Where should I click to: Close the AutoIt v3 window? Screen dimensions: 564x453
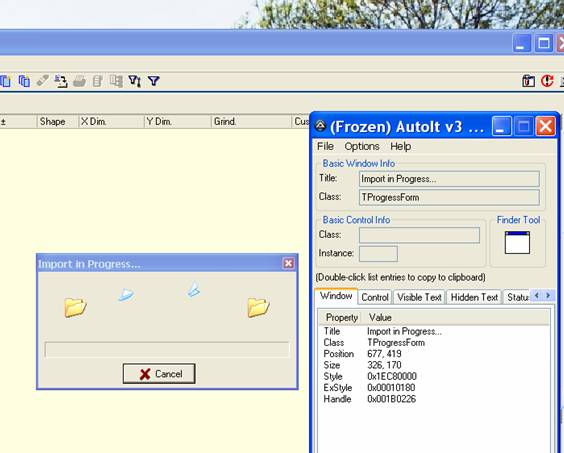pos(545,126)
